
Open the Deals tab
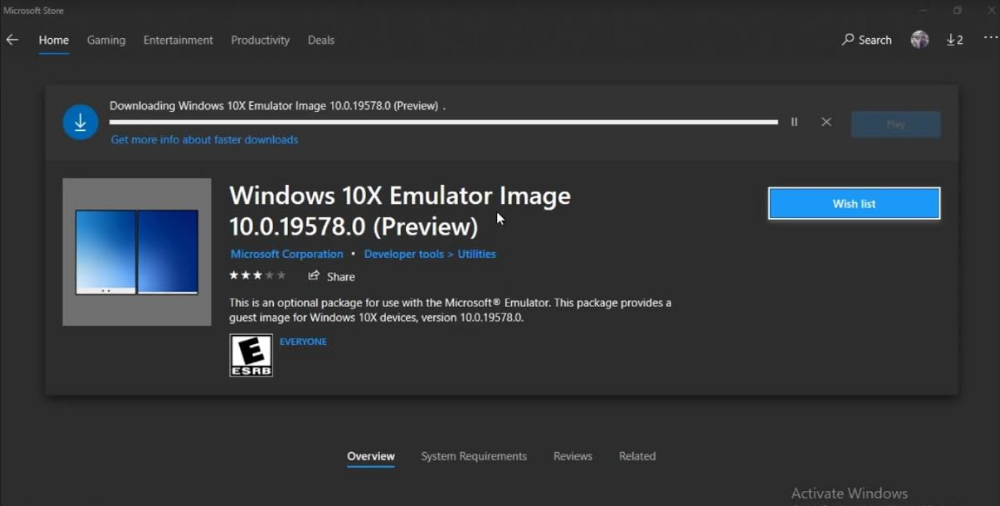click(321, 40)
